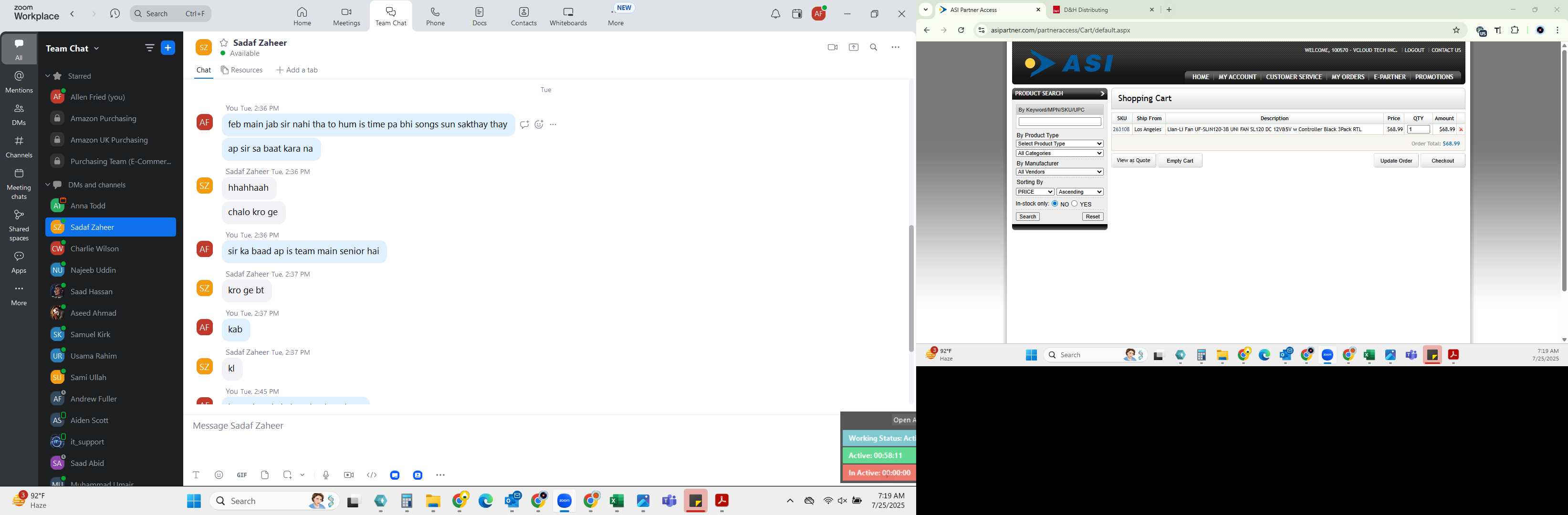Open Channels in Zoom sidebar
Image resolution: width=1568 pixels, height=515 pixels.
pyautogui.click(x=19, y=146)
